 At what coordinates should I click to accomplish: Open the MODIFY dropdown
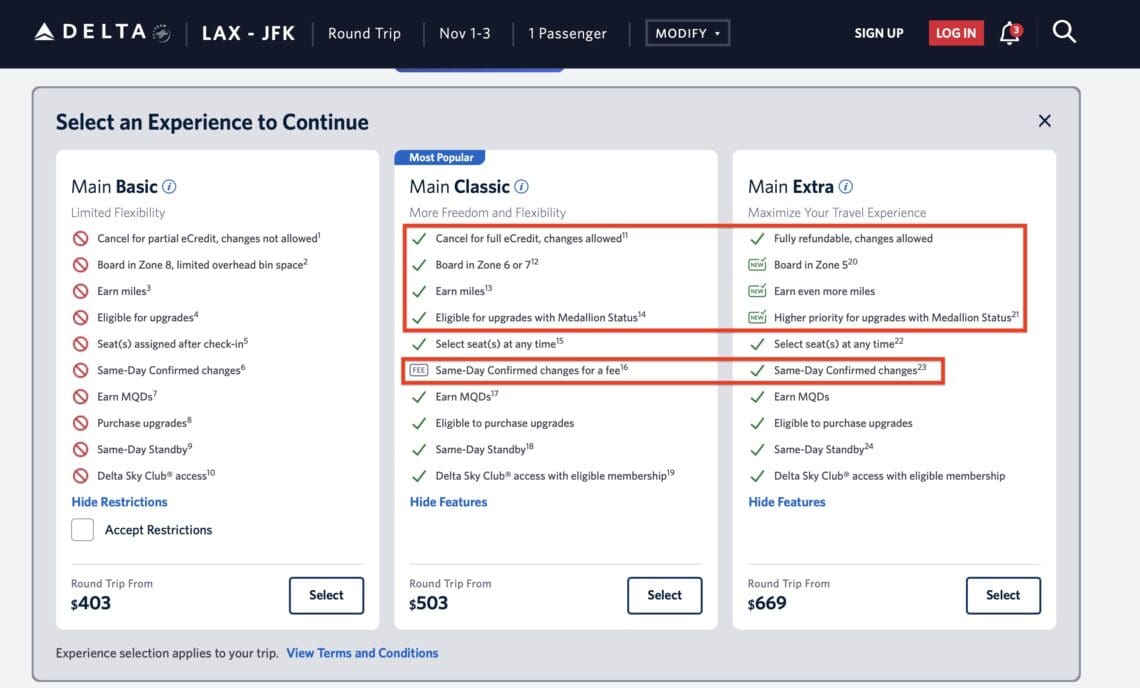pyautogui.click(x=687, y=32)
